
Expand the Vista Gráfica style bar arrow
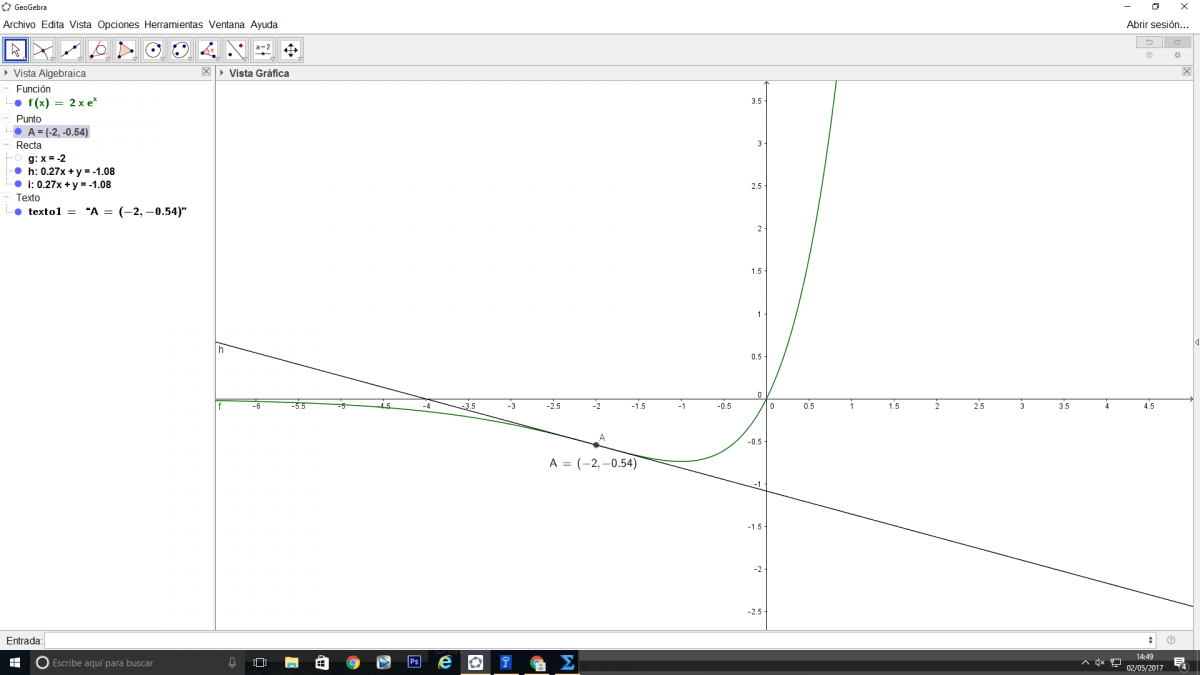coord(222,73)
